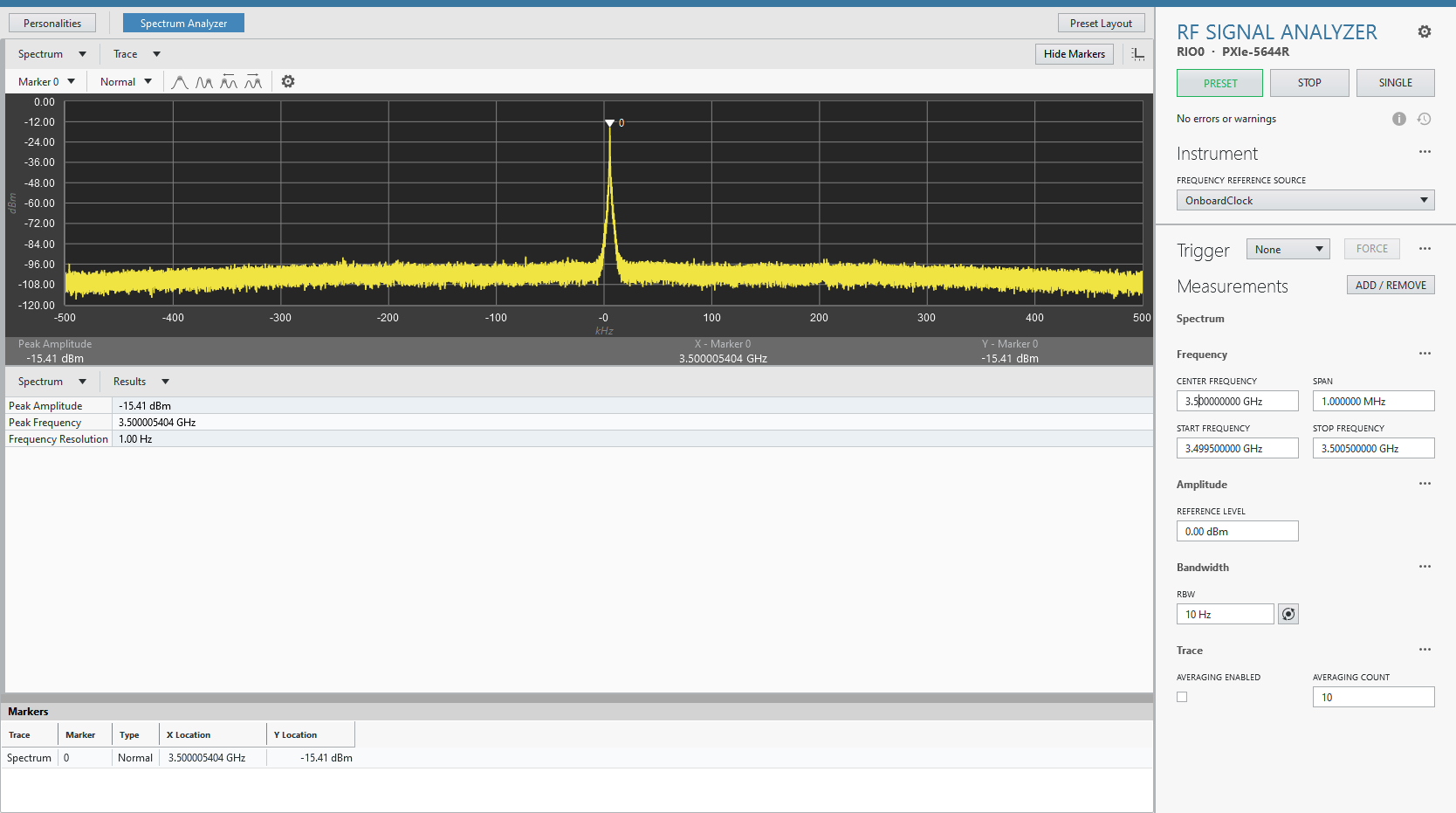This screenshot has width=1456, height=813.
Task: Select the Frequency Resolution results row
Action: click(x=579, y=439)
